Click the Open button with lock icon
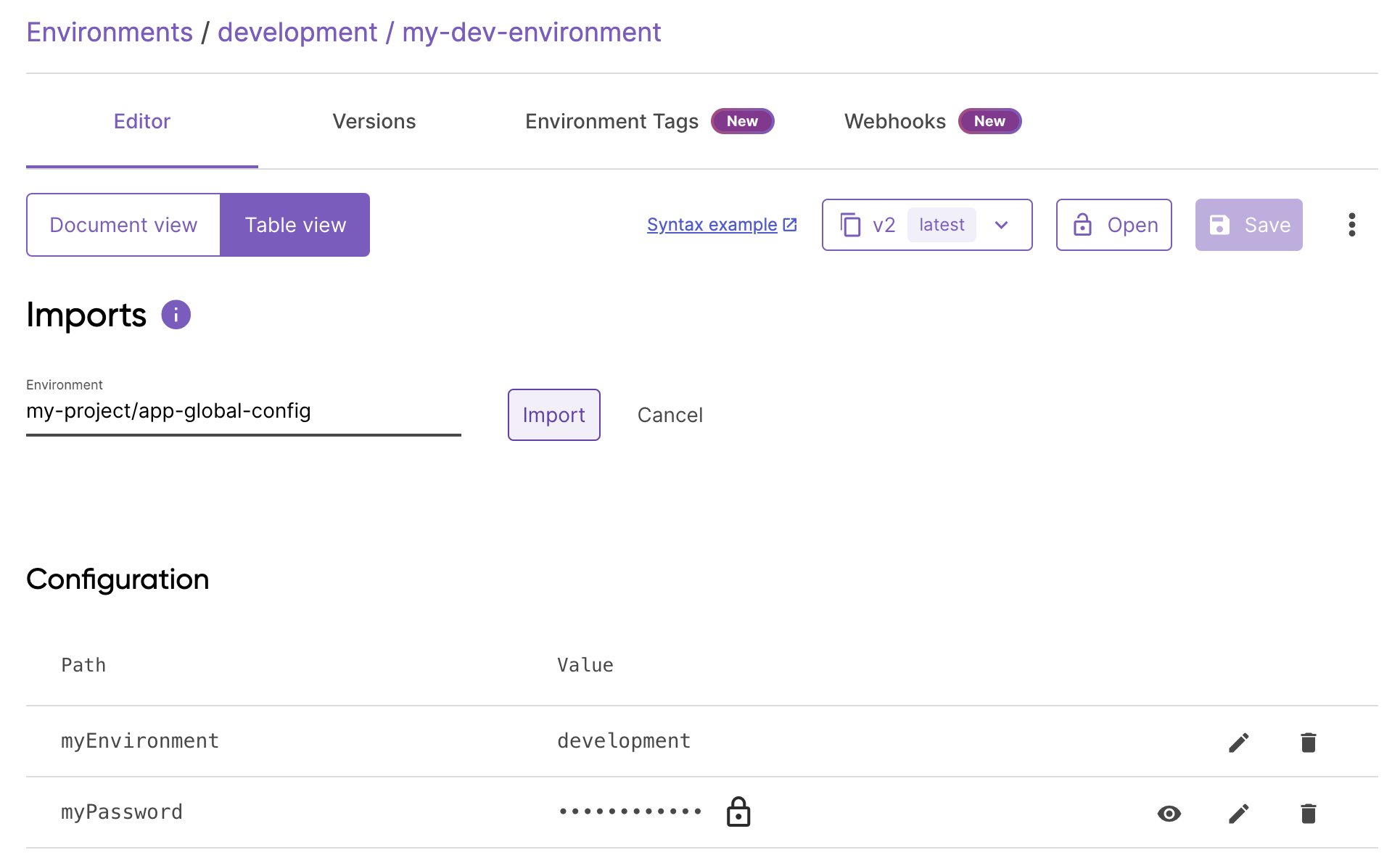The image size is (1400, 863). [1114, 225]
